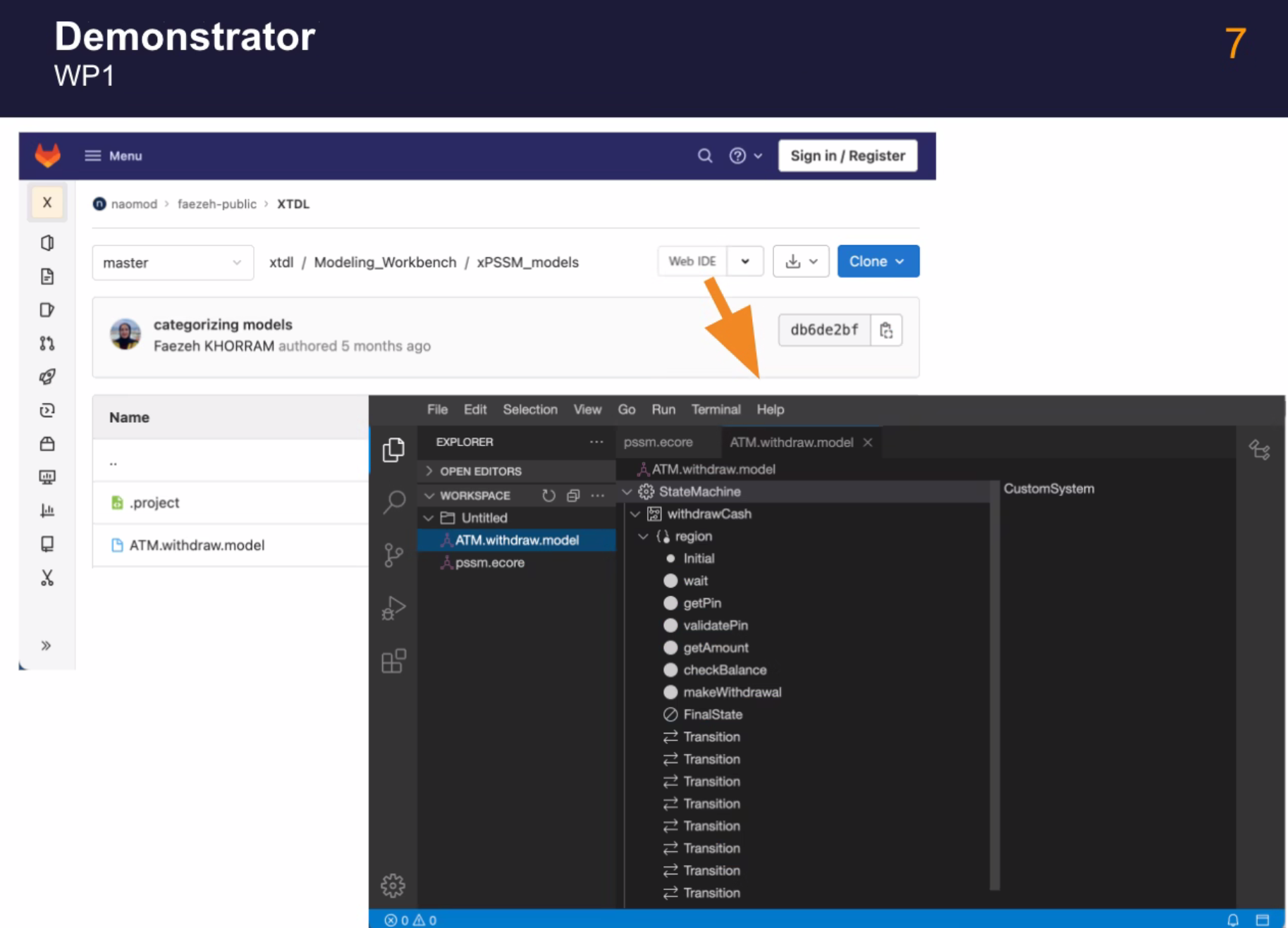Image resolution: width=1288 pixels, height=928 pixels.
Task: Open notifications bell in status bar
Action: tap(1233, 920)
